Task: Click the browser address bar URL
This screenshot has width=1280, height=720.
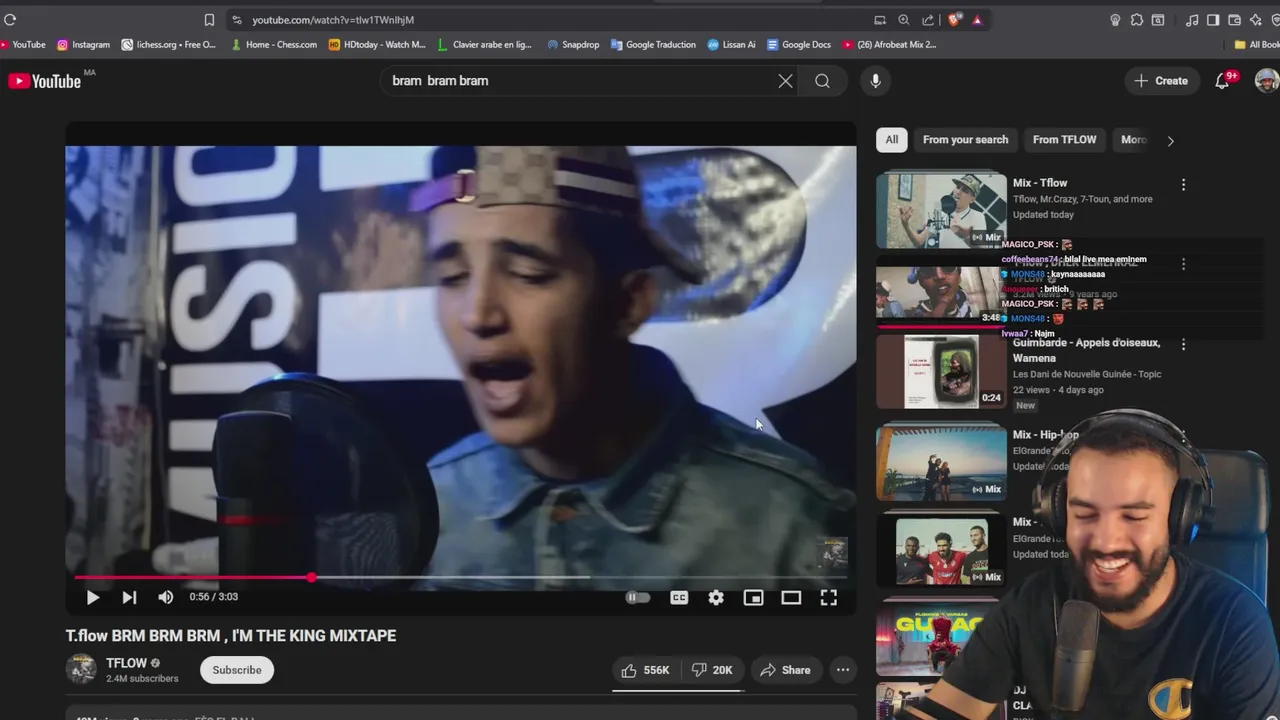Action: coord(333,20)
